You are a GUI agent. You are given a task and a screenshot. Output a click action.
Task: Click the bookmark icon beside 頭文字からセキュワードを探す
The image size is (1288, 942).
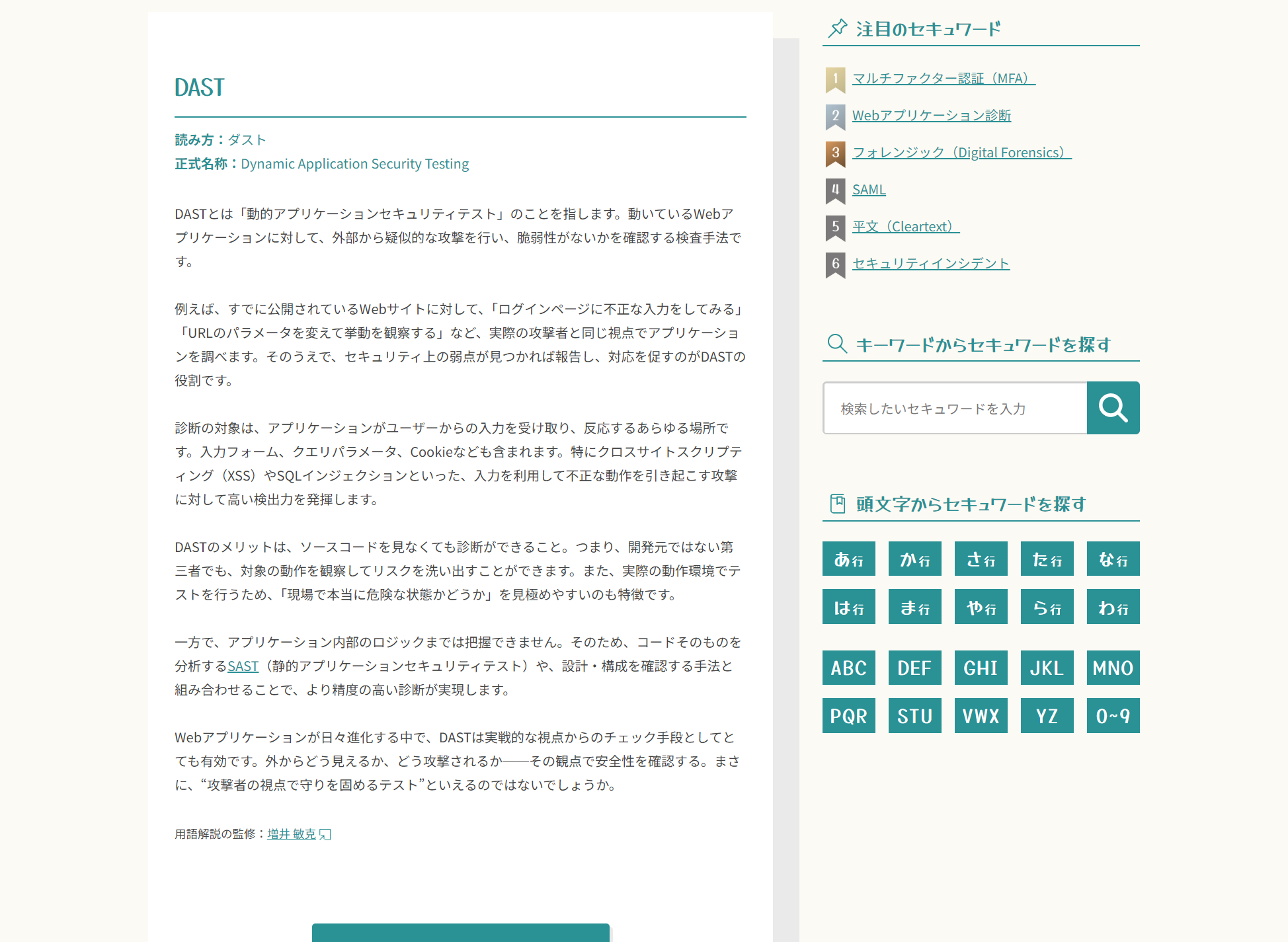click(837, 503)
